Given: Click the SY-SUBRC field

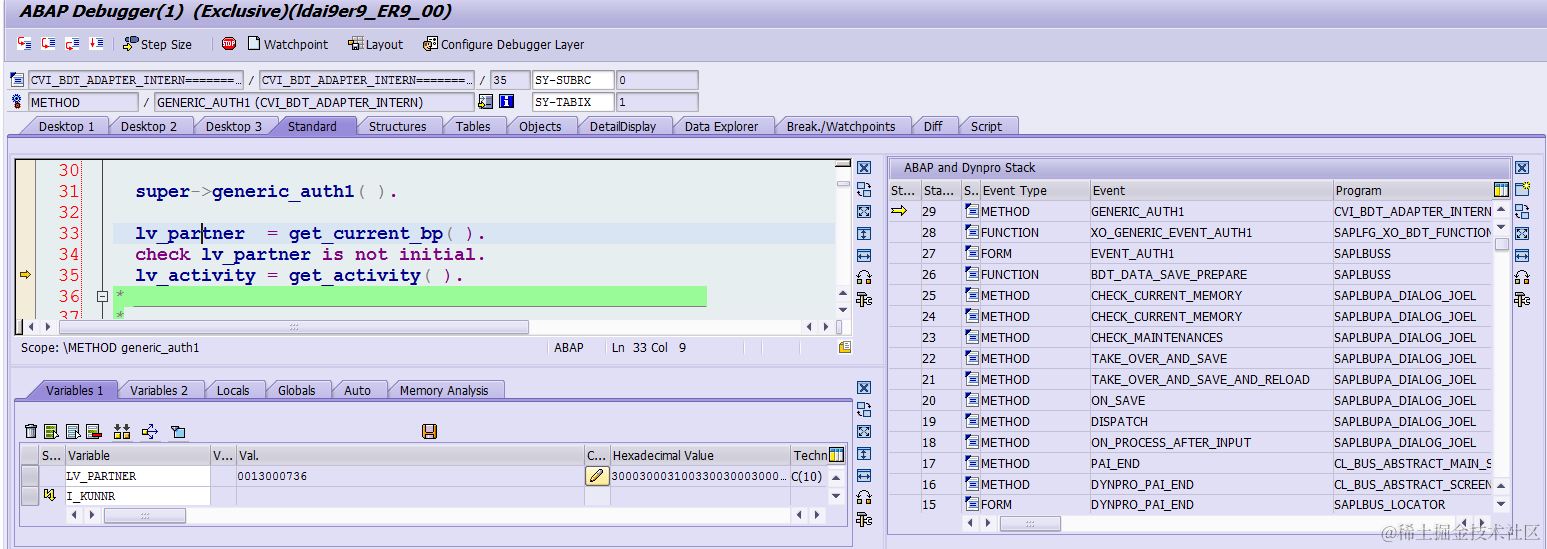Looking at the screenshot, I should click(x=572, y=80).
